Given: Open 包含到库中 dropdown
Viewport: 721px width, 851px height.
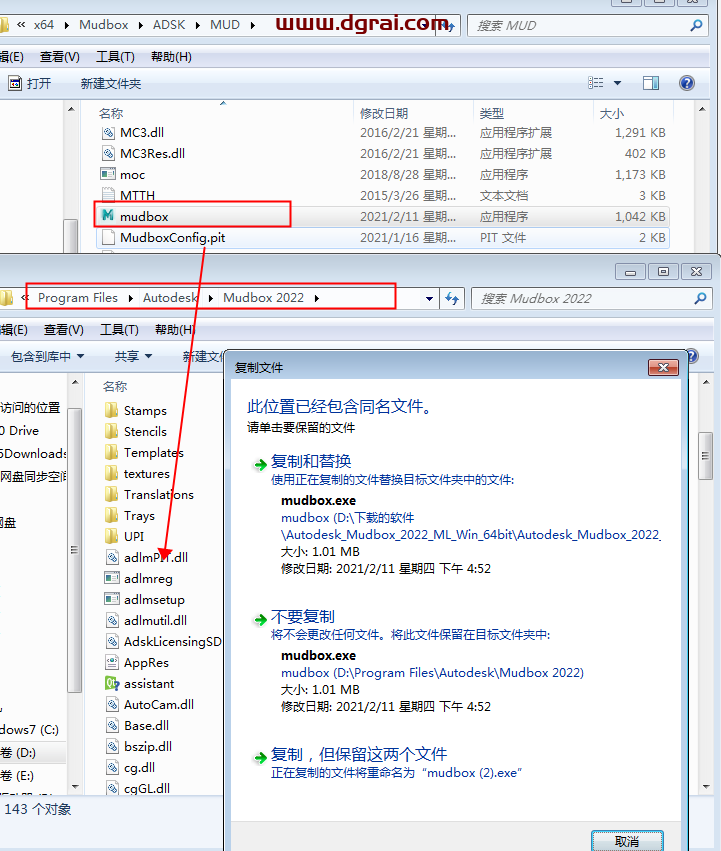Looking at the screenshot, I should (x=48, y=357).
